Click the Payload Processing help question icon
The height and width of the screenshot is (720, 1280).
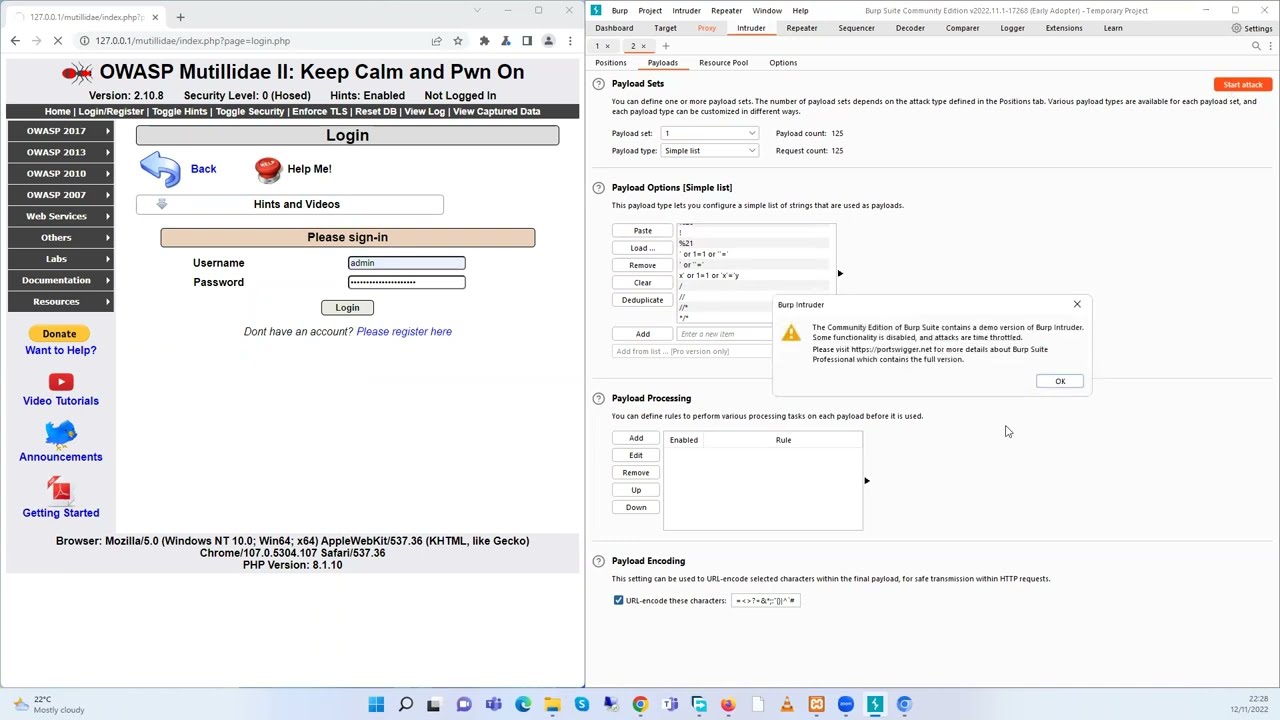[598, 398]
